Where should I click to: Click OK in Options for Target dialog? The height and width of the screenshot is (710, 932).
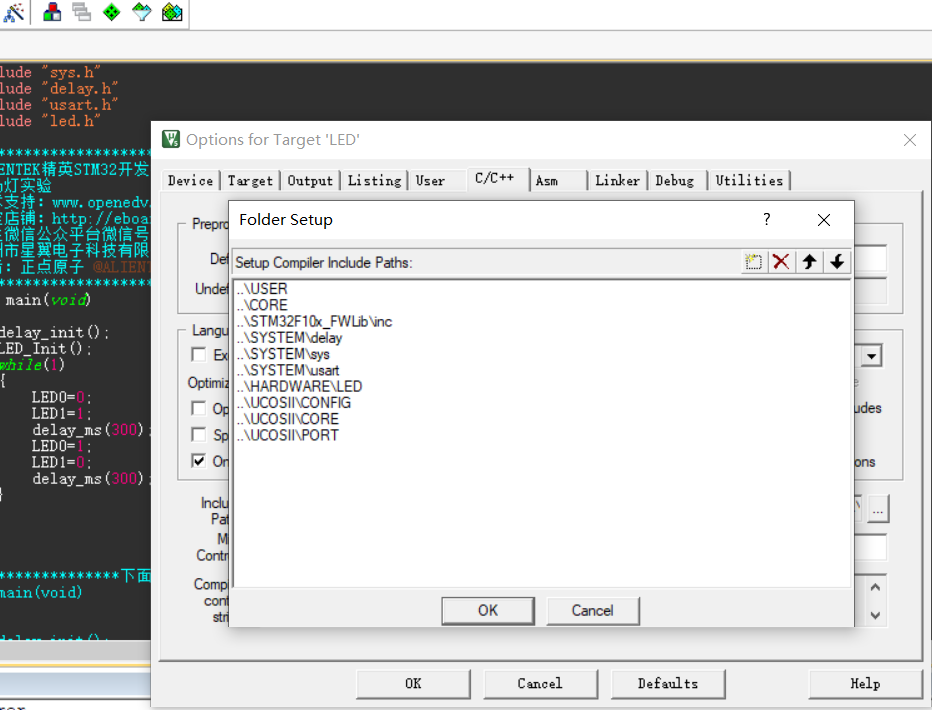coord(413,684)
